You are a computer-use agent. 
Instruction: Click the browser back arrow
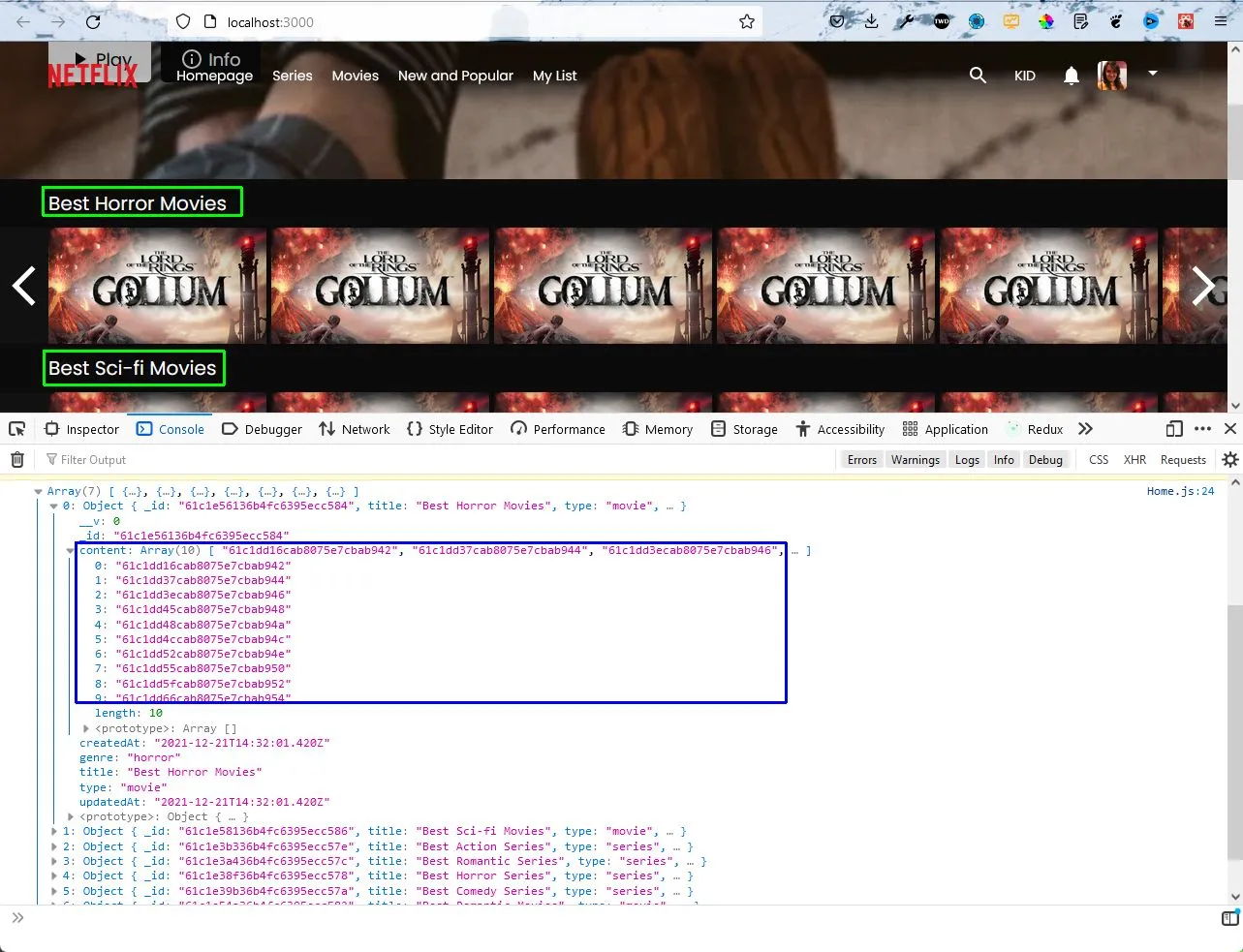[23, 21]
